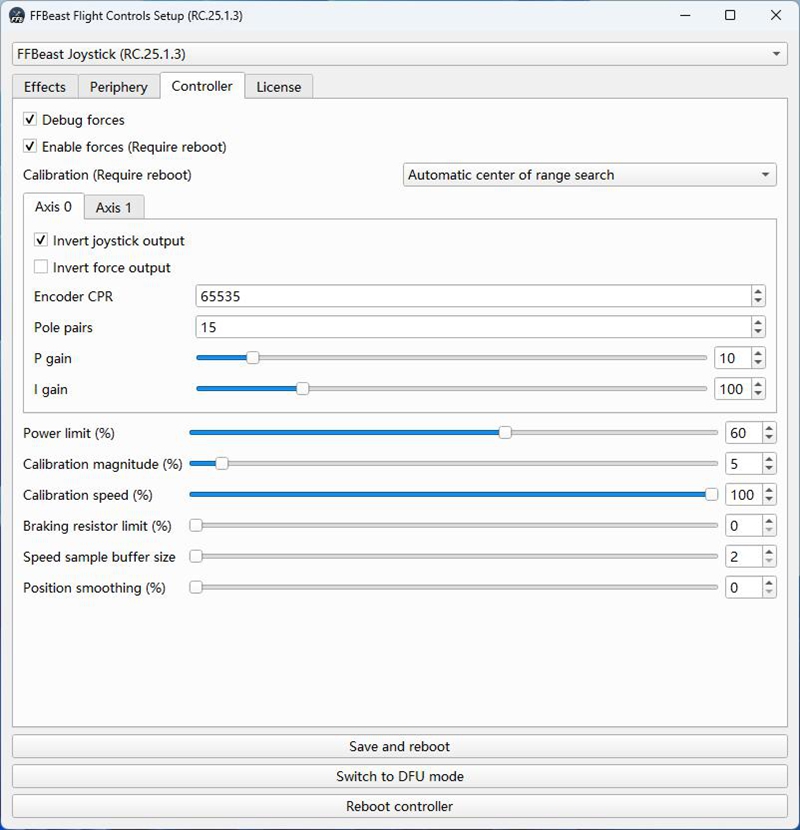Click the Save and reboot button

(x=399, y=746)
